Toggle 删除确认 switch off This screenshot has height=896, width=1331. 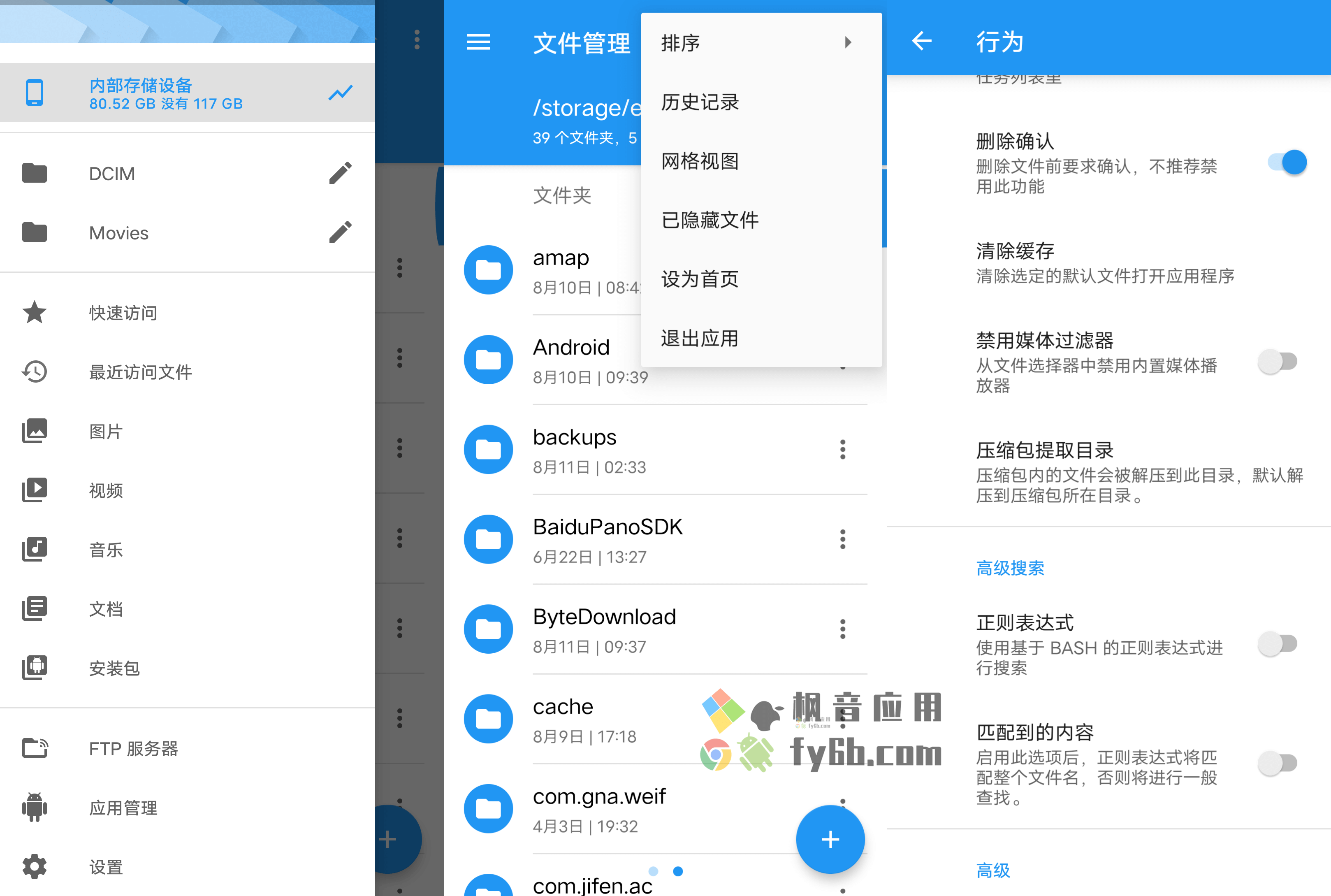pyautogui.click(x=1287, y=162)
